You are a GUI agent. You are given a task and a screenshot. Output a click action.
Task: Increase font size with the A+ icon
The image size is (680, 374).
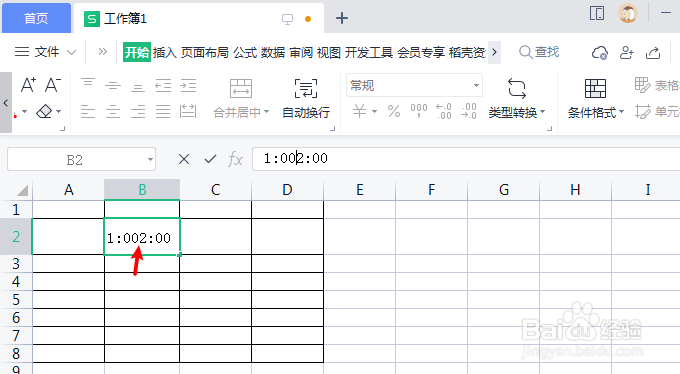pyautogui.click(x=28, y=85)
